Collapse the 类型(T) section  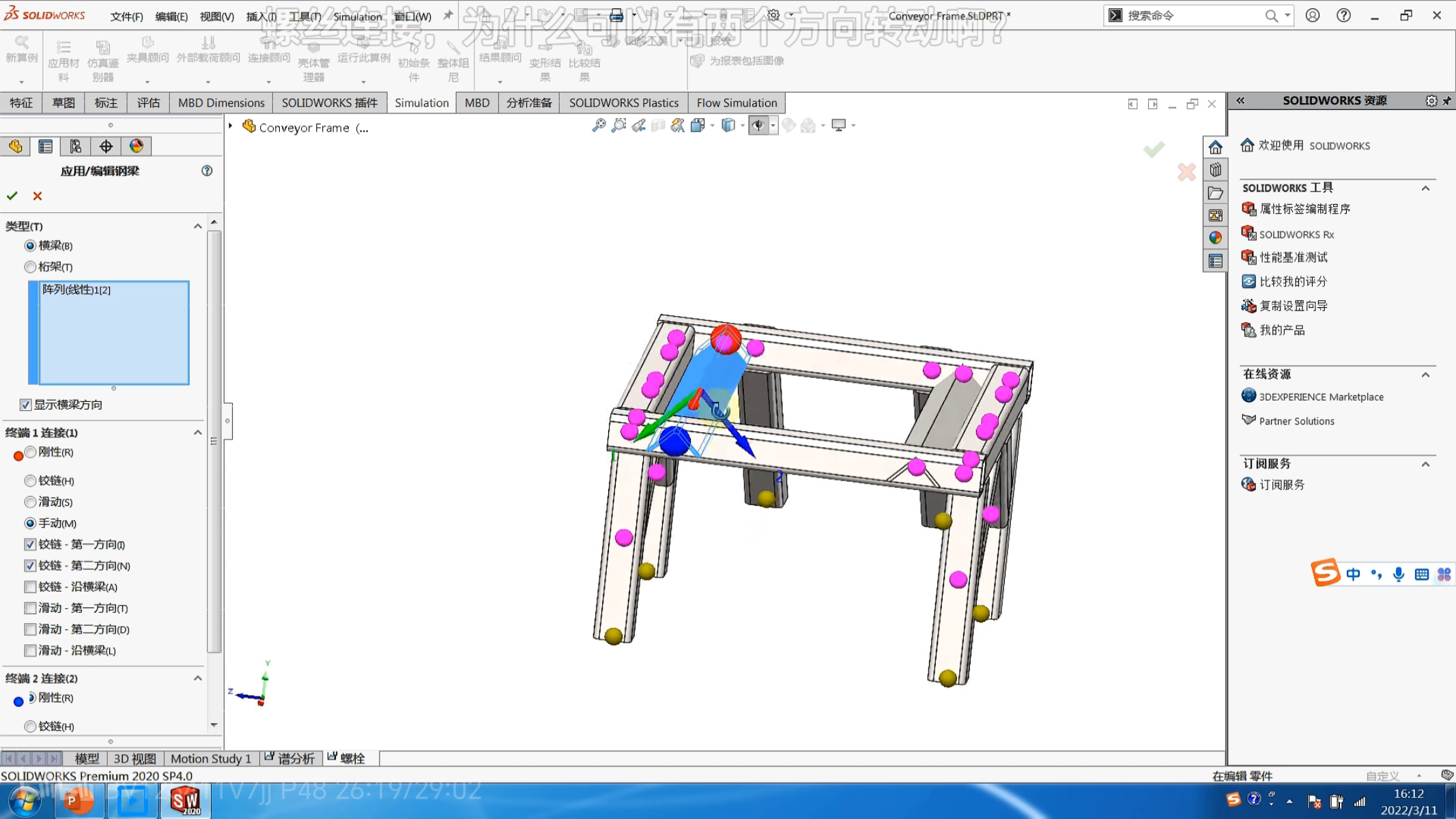tap(198, 226)
